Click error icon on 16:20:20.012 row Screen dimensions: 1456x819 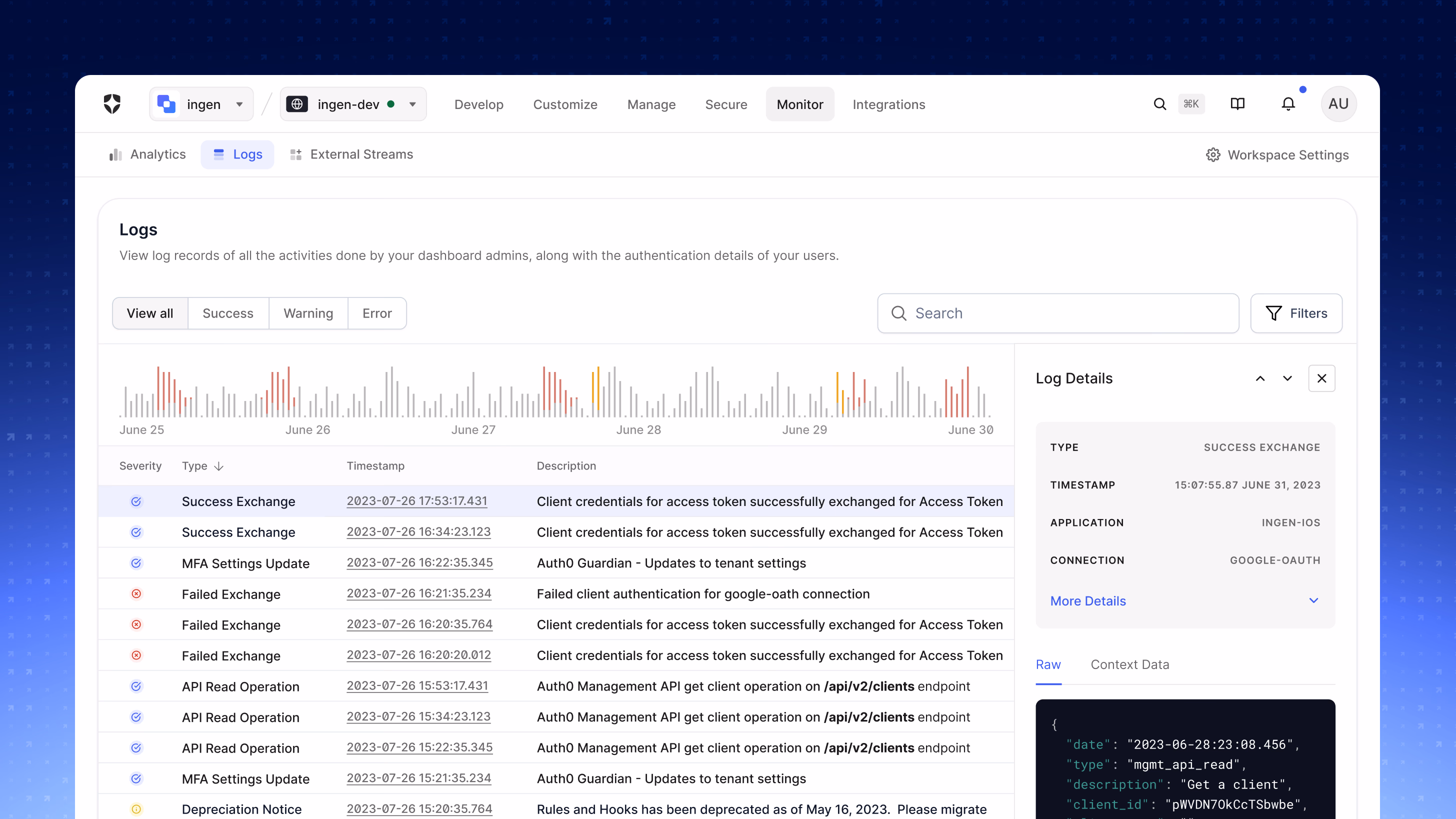(136, 655)
